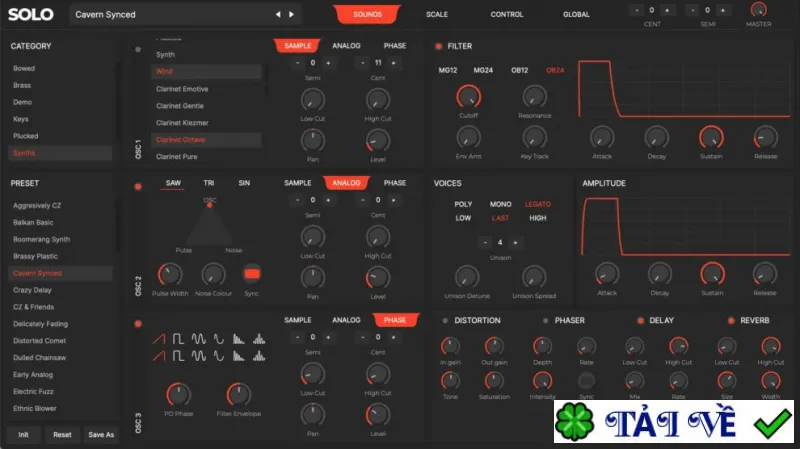Increase global Cent value with plus

point(667,10)
